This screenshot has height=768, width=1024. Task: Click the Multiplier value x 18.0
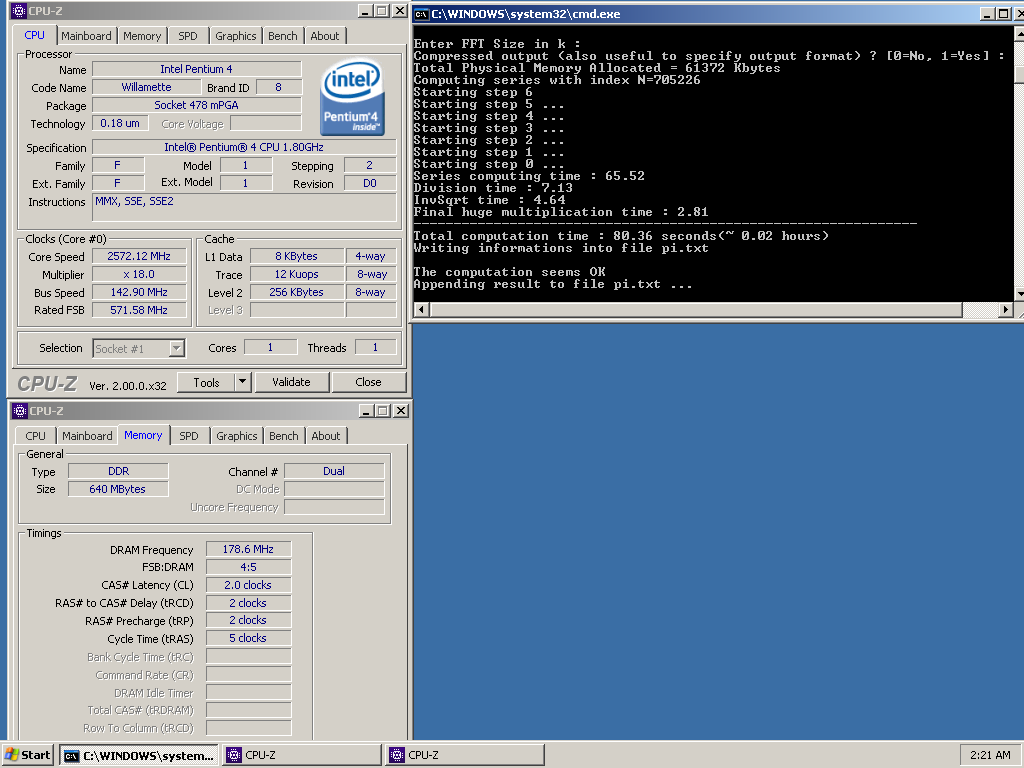coord(139,274)
